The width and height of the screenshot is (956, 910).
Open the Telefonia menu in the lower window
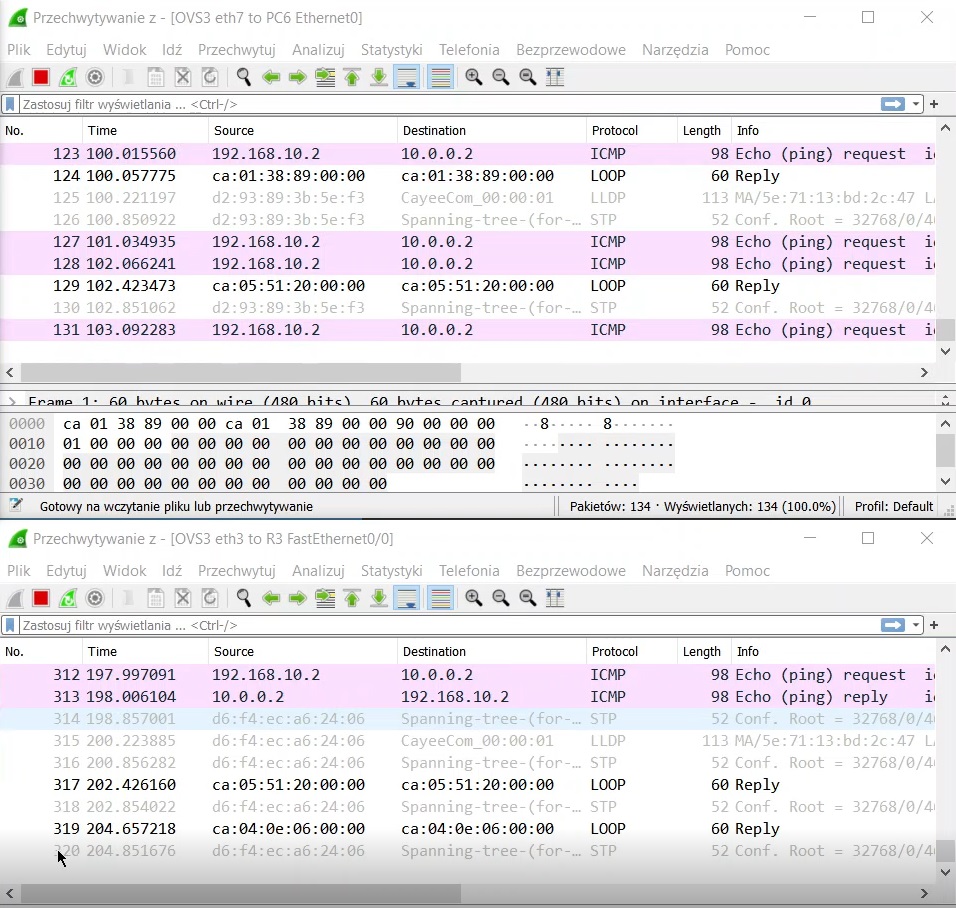point(469,570)
